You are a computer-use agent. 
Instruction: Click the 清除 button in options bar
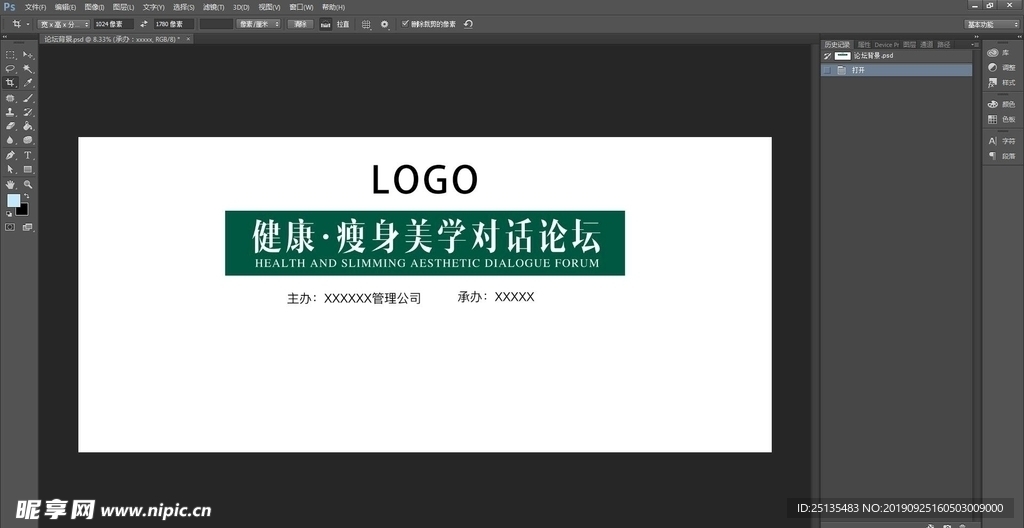point(300,23)
